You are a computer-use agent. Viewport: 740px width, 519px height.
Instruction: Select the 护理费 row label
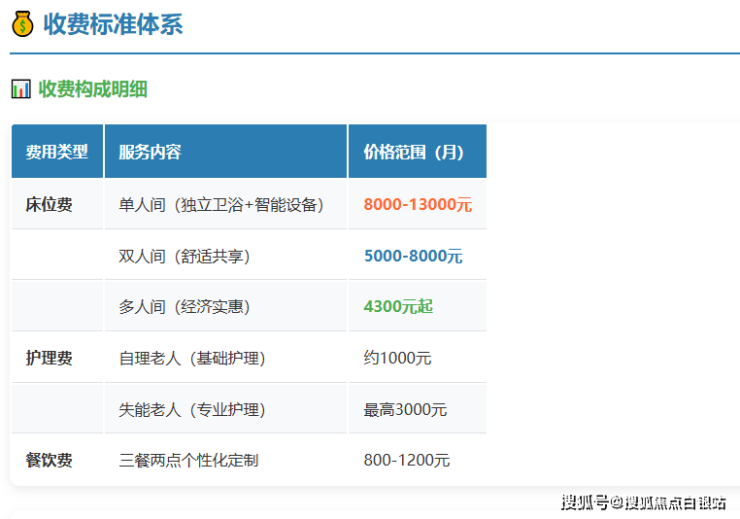click(49, 358)
